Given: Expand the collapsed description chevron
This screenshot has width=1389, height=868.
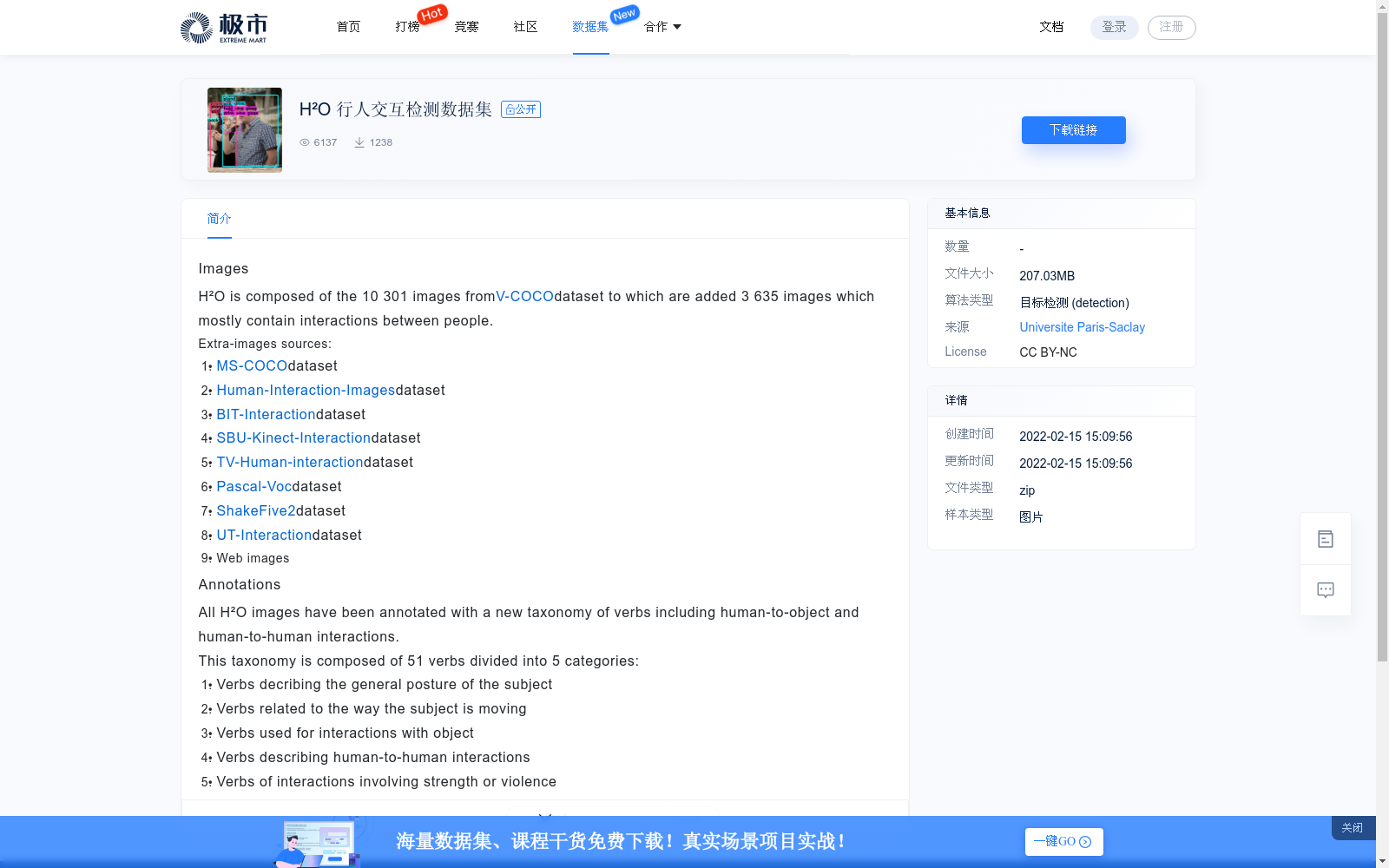Looking at the screenshot, I should (x=545, y=815).
